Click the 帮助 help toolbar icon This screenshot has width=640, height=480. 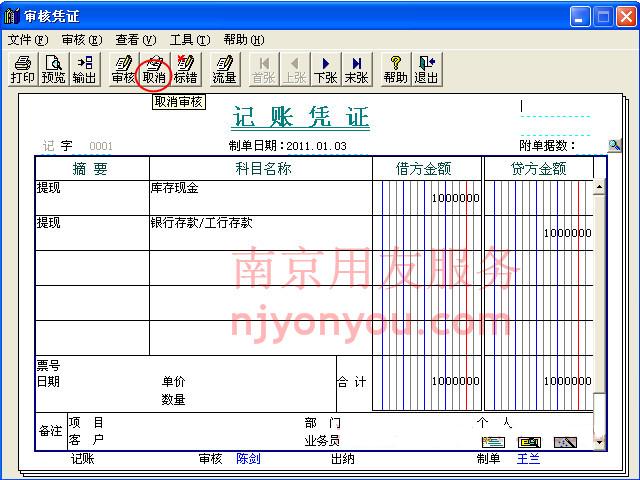pyautogui.click(x=395, y=69)
